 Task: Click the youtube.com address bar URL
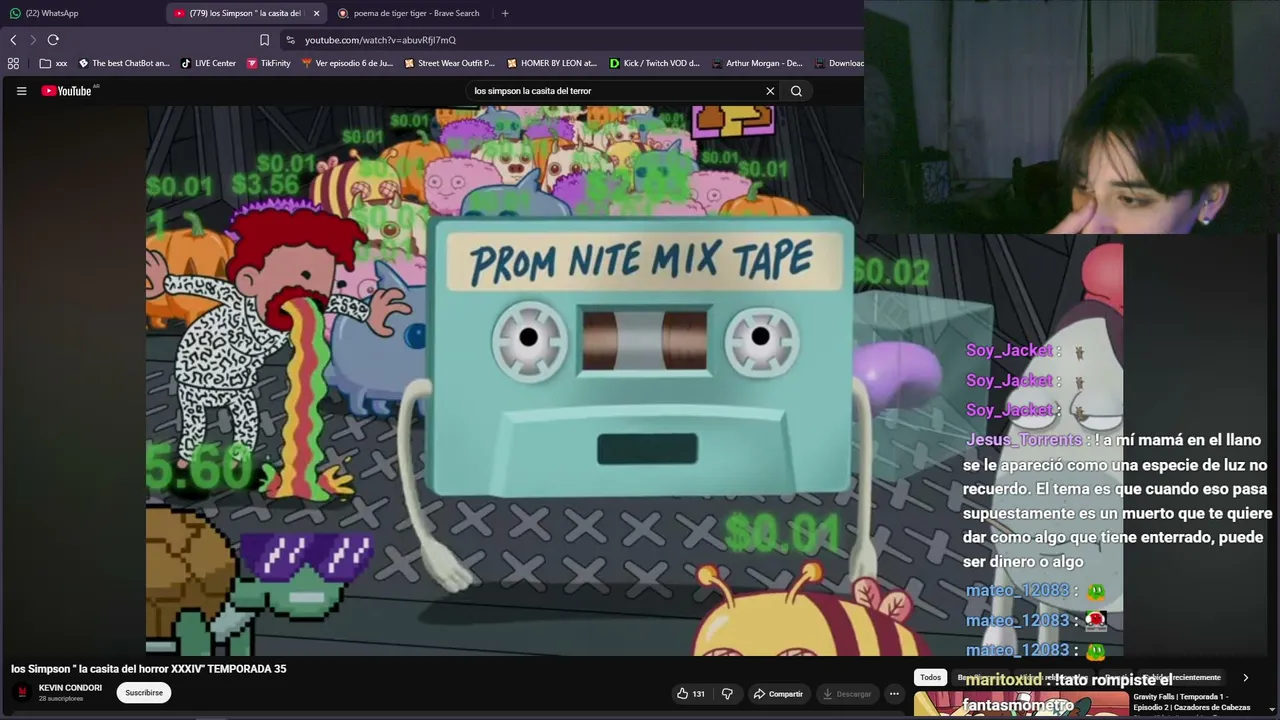tap(380, 40)
